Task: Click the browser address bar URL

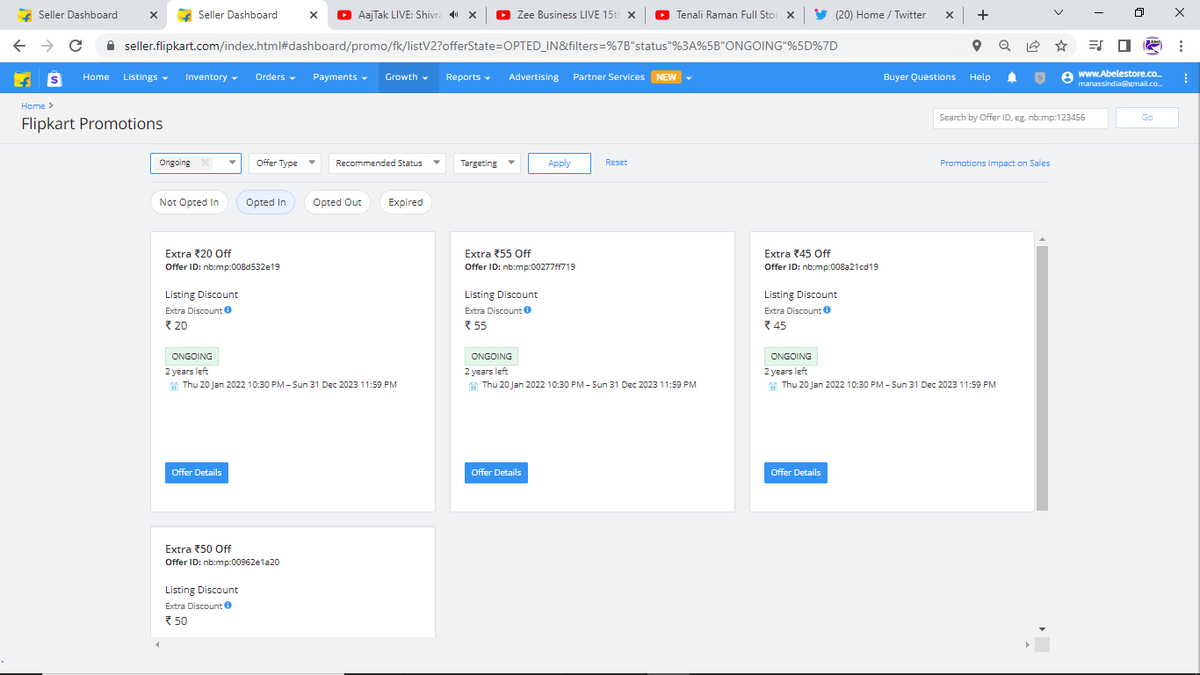Action: 481,46
